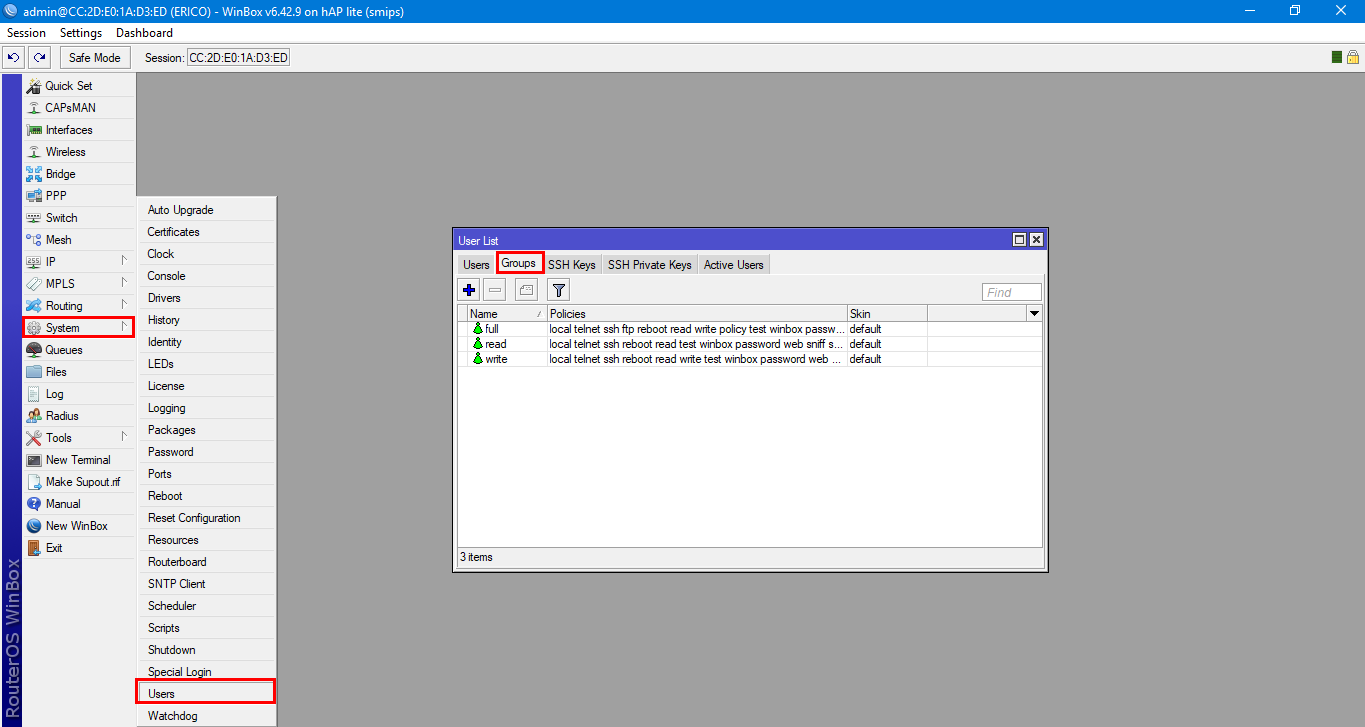Switch to Active Users tab
Viewport: 1365px width, 727px height.
coord(733,265)
